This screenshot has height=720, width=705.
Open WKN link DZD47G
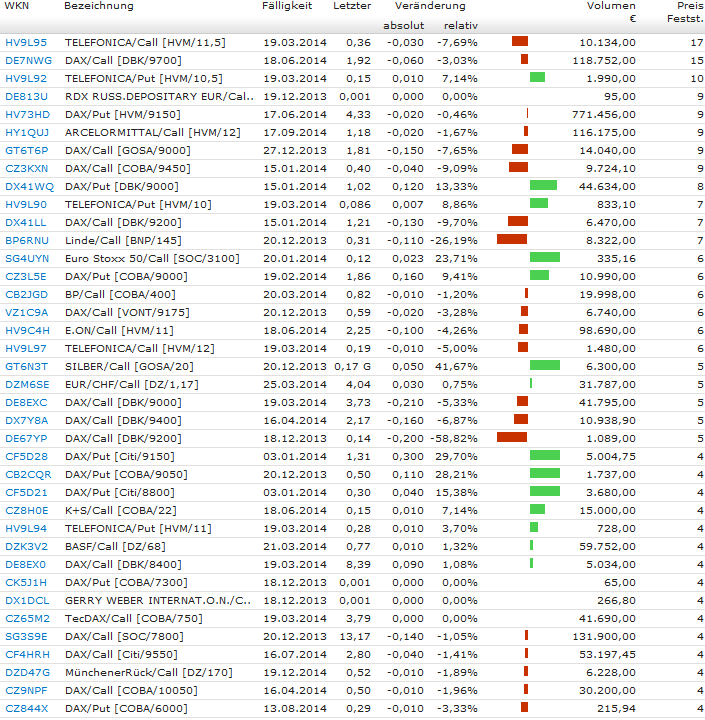click(x=27, y=673)
